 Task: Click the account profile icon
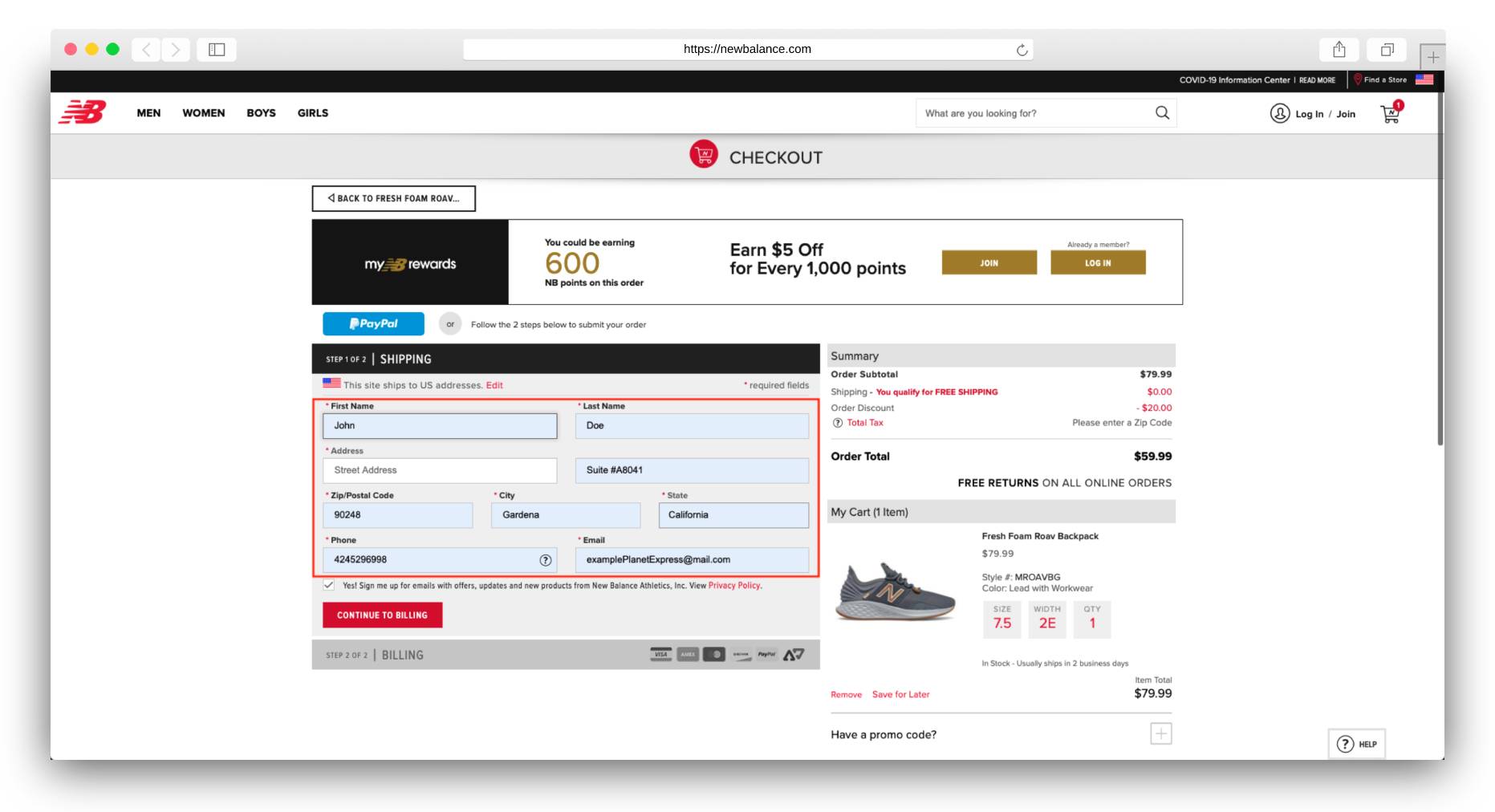[1279, 113]
